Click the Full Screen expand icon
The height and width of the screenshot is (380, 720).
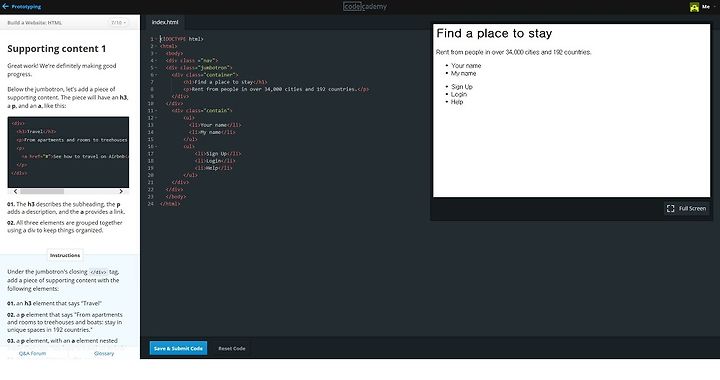(x=670, y=208)
